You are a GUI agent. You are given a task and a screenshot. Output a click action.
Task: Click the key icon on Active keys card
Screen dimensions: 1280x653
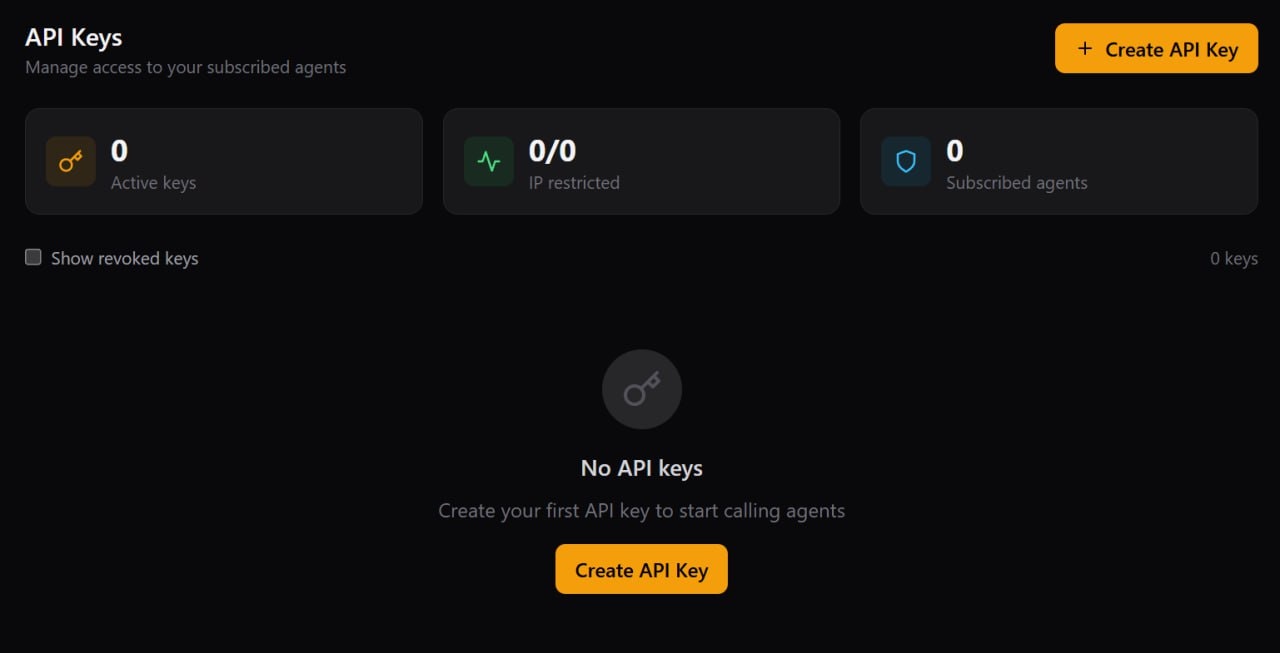click(x=70, y=161)
